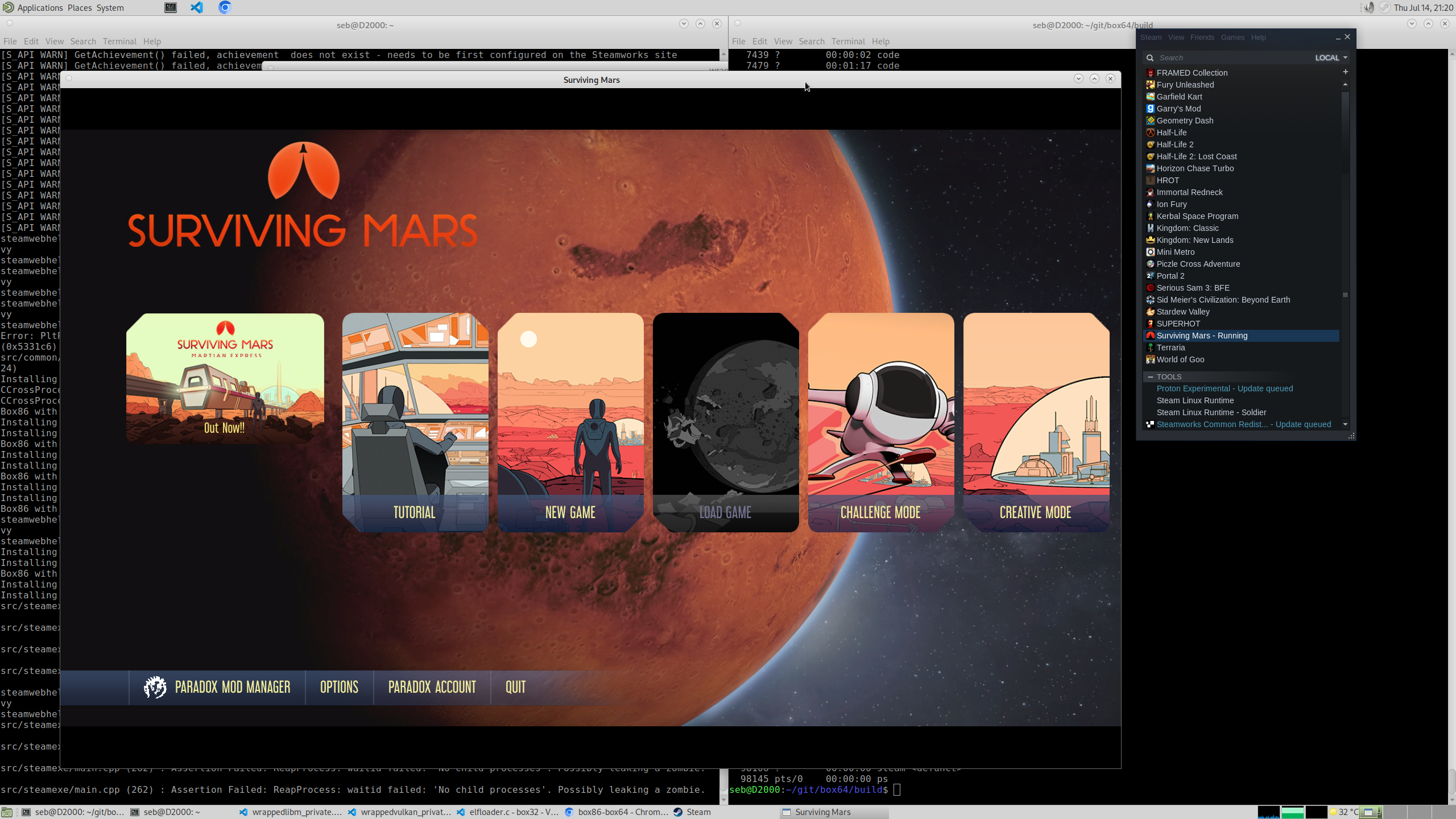
Task: Open the Applications menu
Action: tap(39, 7)
